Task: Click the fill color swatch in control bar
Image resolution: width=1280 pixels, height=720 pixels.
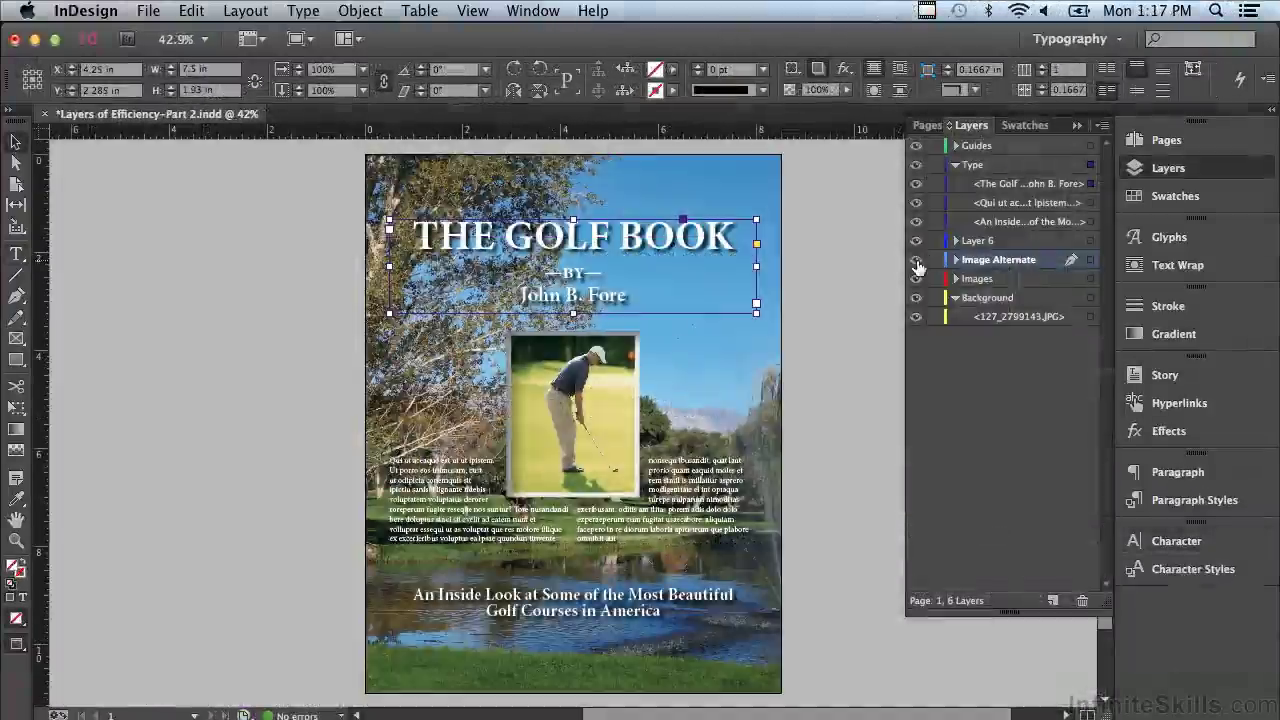Action: [655, 69]
